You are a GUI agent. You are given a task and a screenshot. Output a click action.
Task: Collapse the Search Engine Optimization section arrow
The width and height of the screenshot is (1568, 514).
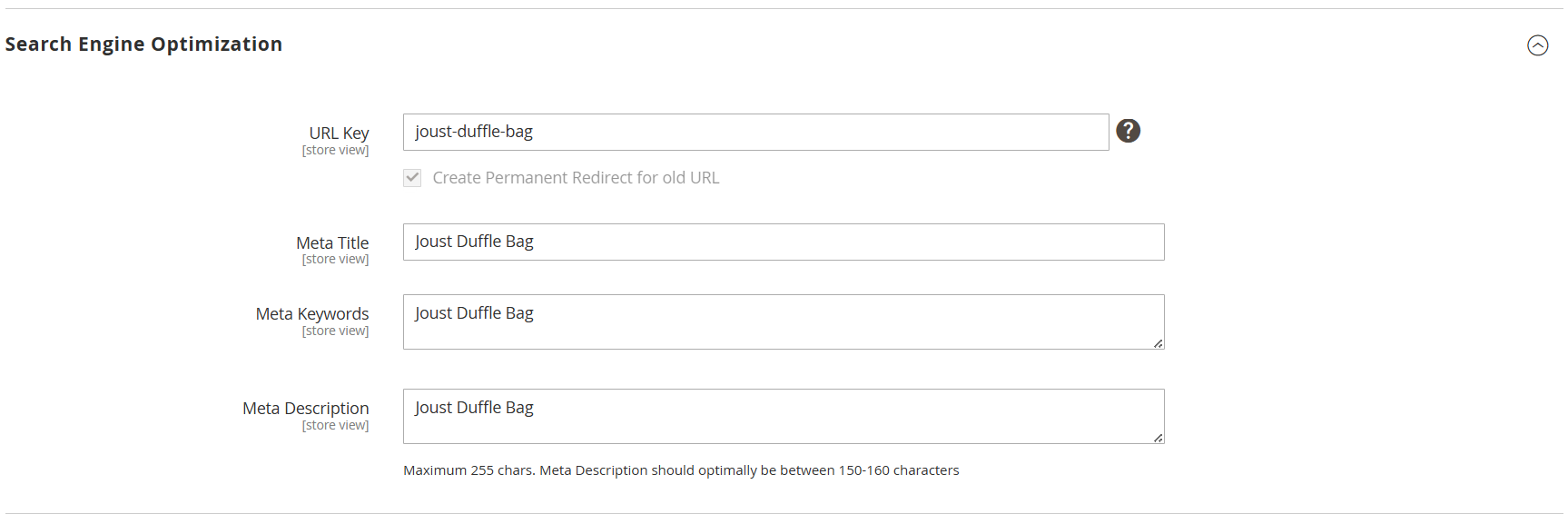tap(1537, 45)
